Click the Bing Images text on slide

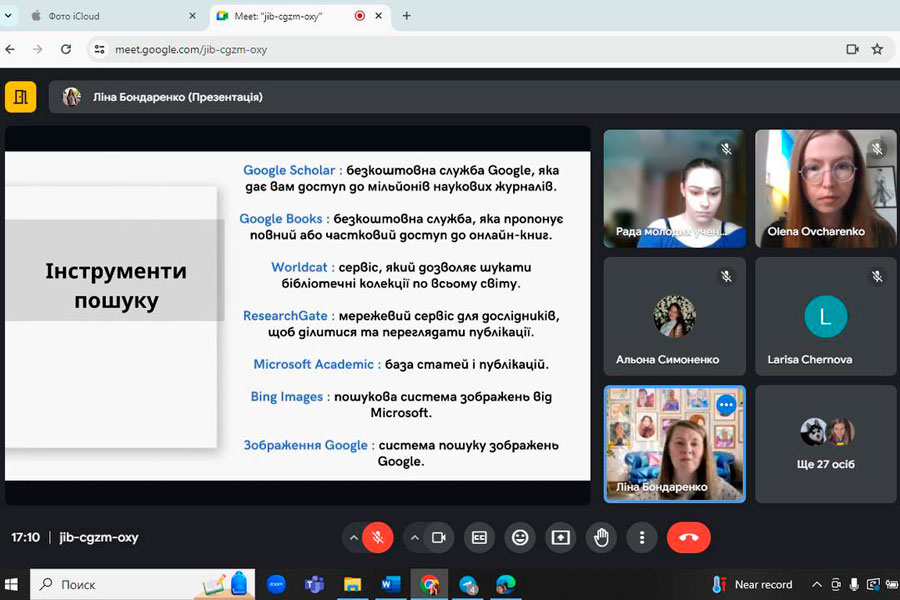pos(287,396)
